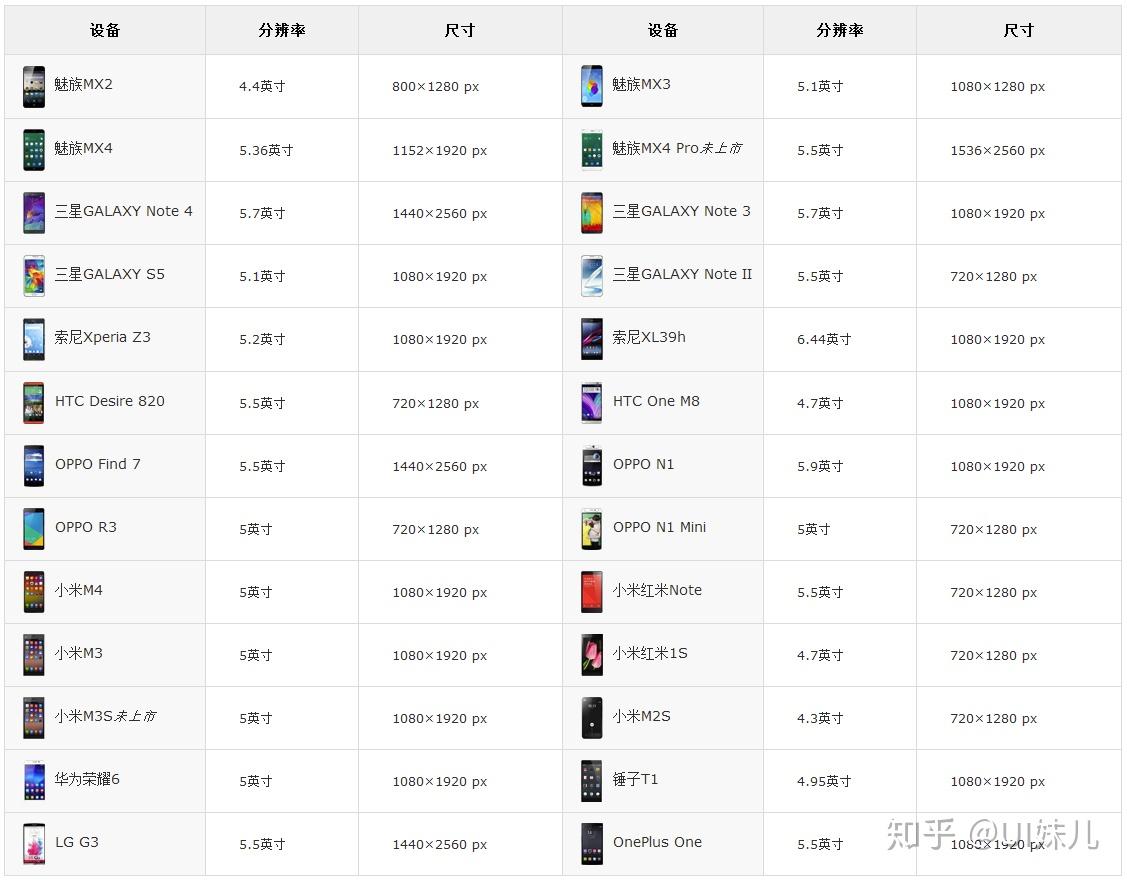The height and width of the screenshot is (881, 1127).
Task: Click the 小米M2S phone image
Action: coord(592,718)
